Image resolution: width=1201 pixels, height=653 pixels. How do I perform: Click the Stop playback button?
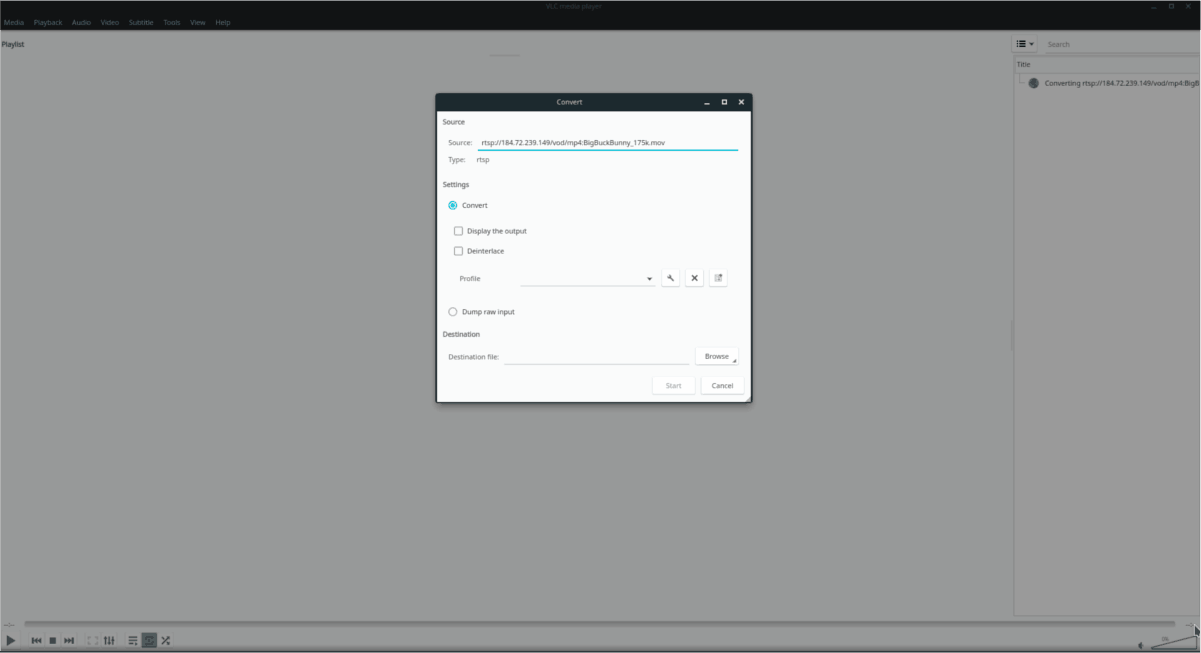click(52, 640)
